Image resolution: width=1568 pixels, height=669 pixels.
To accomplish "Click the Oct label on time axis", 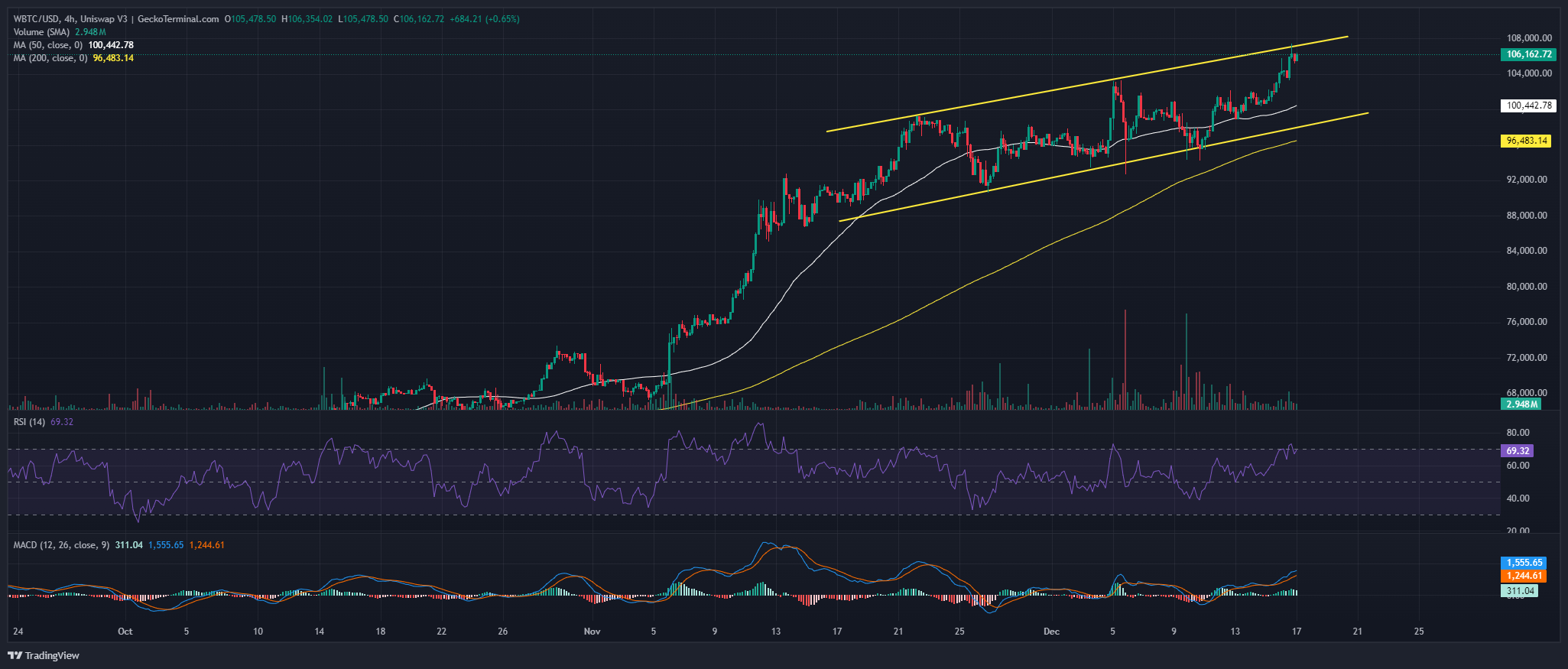I will coord(125,632).
